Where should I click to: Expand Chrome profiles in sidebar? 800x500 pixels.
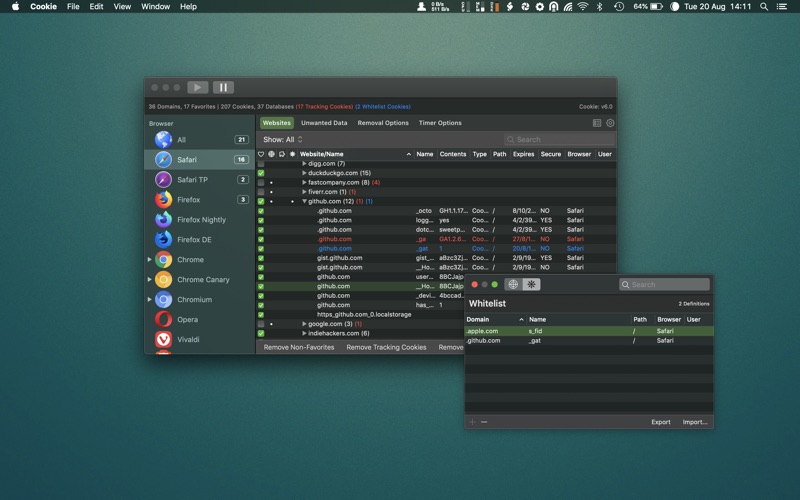150,260
